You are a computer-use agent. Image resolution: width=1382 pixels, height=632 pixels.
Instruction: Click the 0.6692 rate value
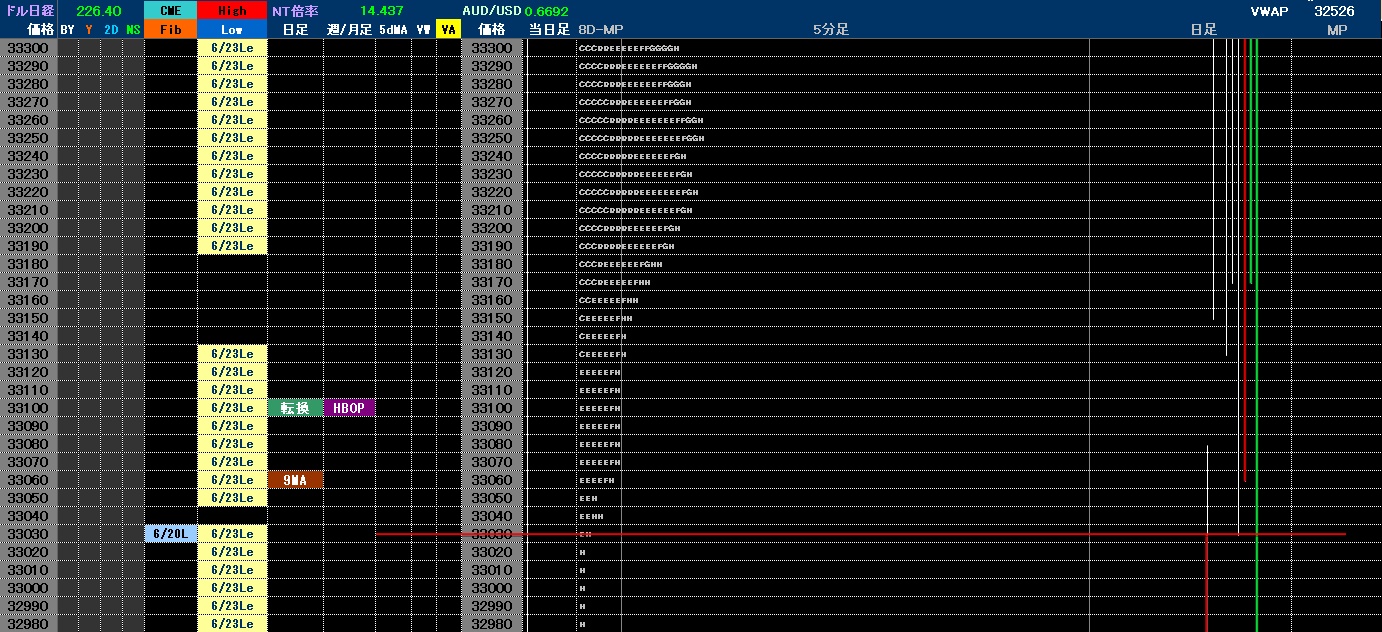[546, 10]
